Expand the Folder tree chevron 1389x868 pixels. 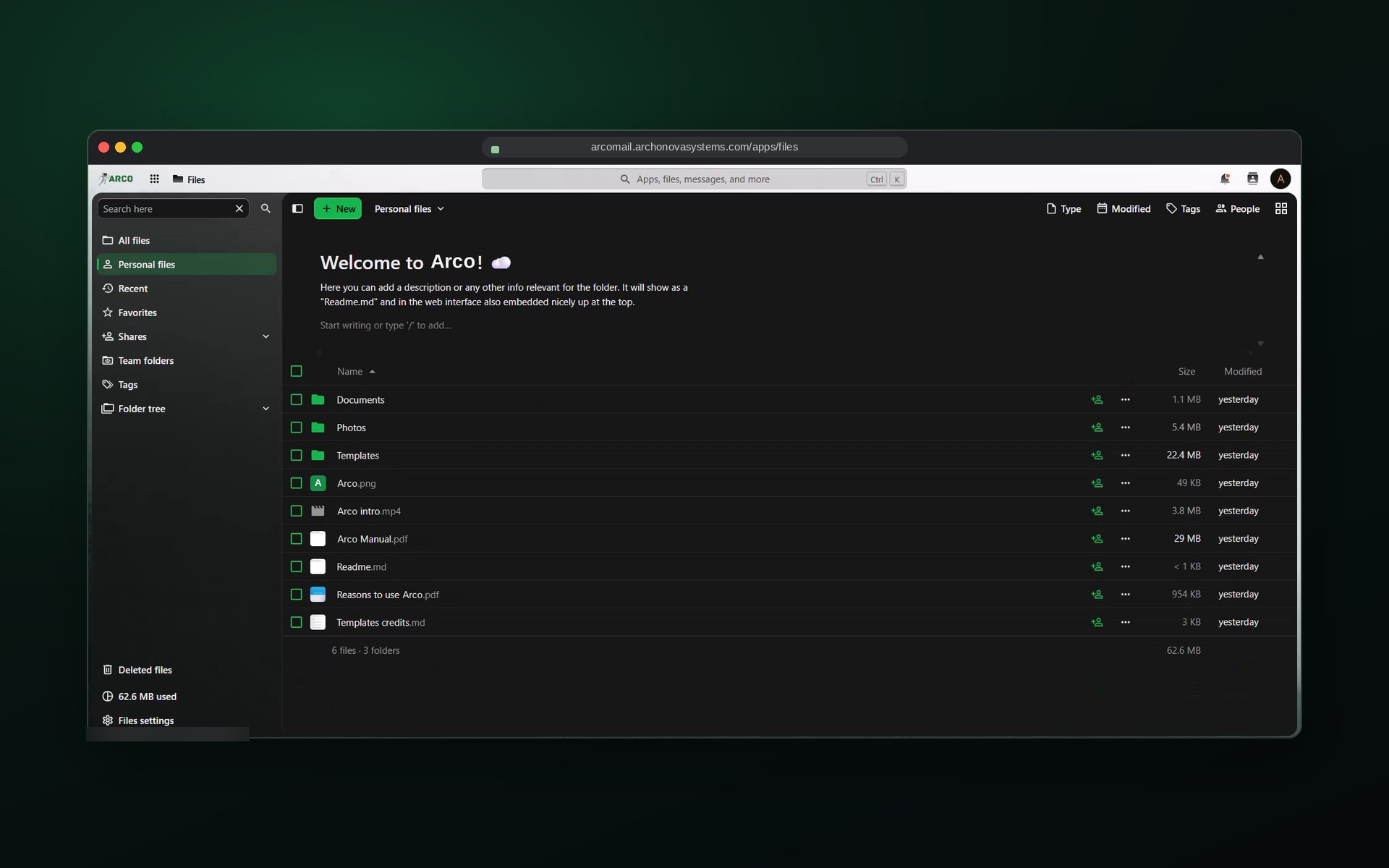click(x=266, y=409)
